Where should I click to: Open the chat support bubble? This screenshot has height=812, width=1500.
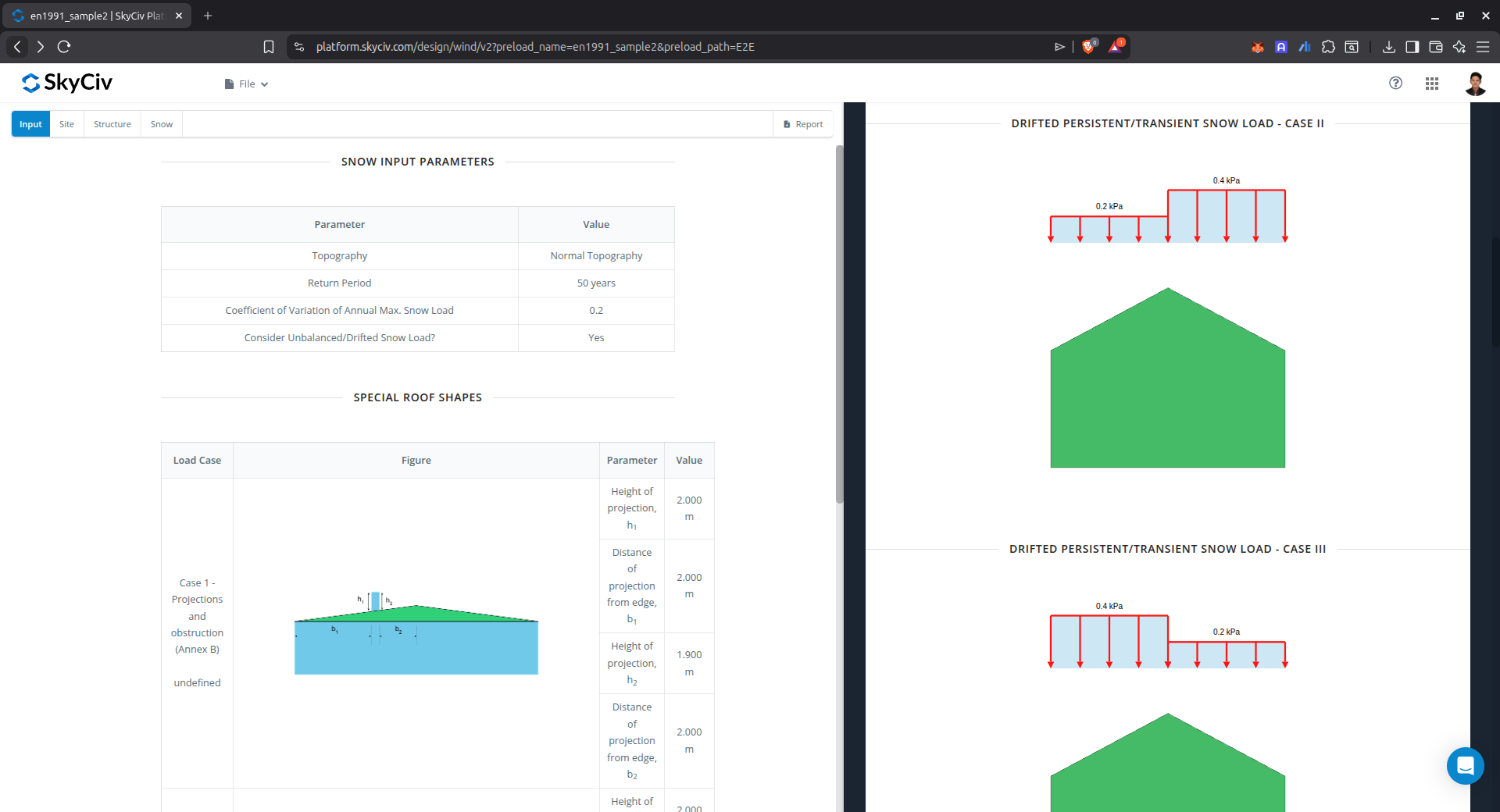pos(1465,766)
